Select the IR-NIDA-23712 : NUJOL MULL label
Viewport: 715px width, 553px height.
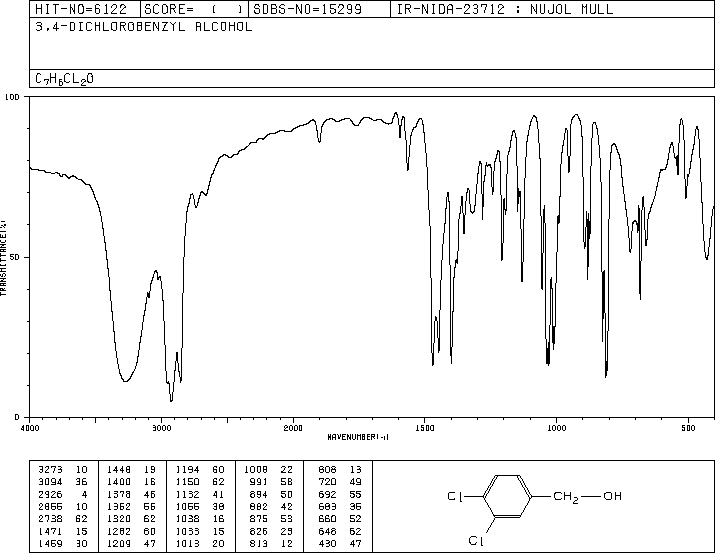(505, 9)
